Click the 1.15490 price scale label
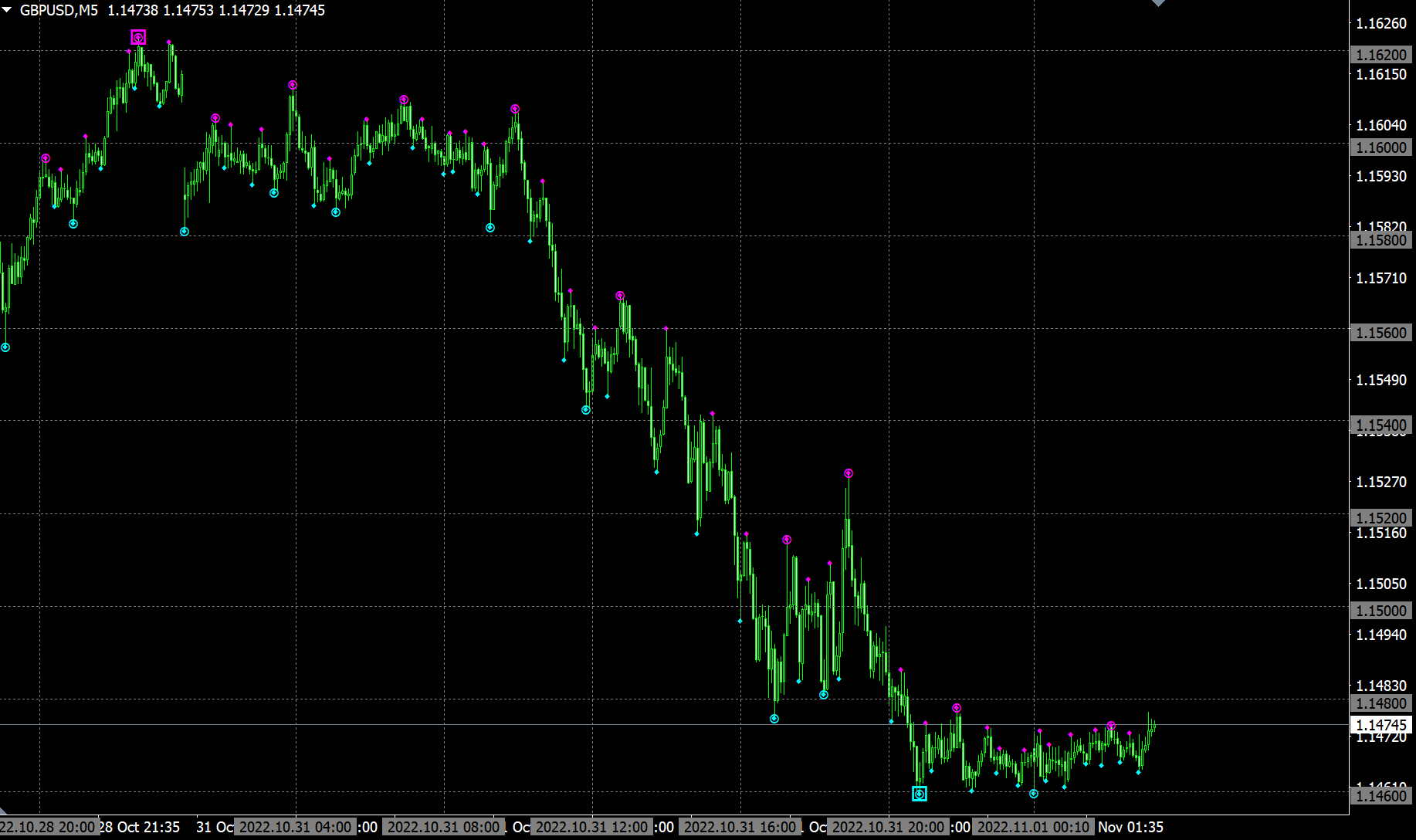1416x840 pixels. (1381, 380)
